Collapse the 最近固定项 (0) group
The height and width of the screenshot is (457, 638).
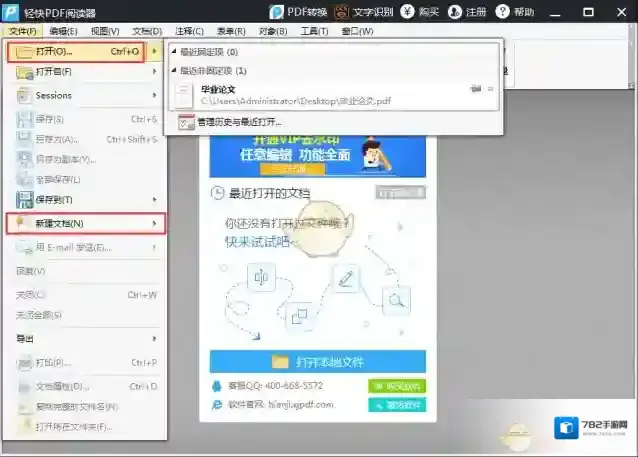(174, 51)
